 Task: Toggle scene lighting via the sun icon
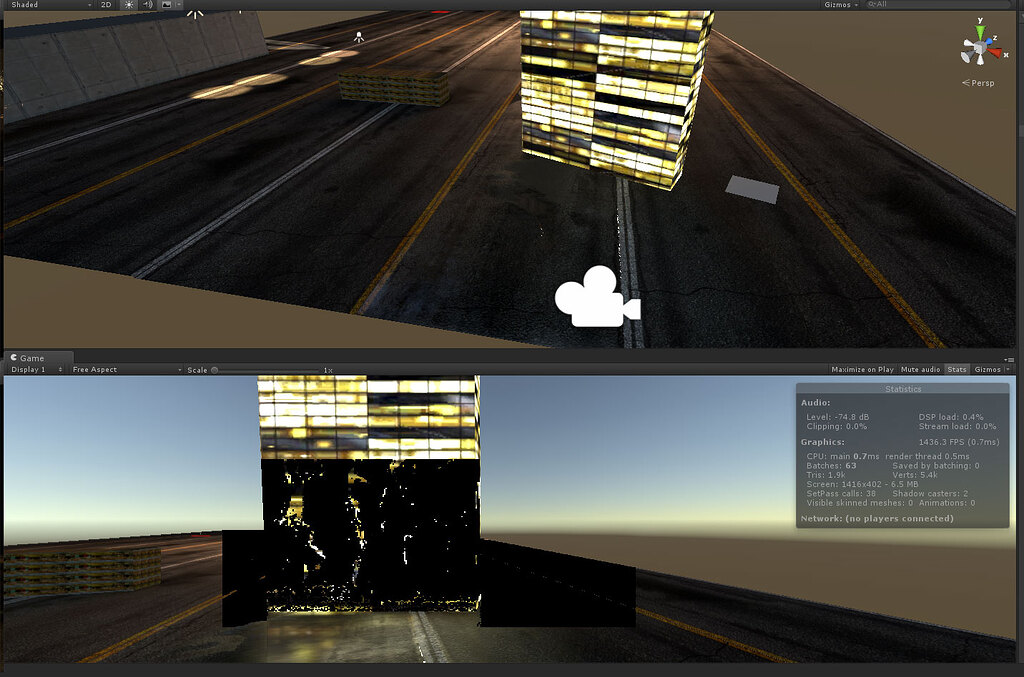point(128,5)
